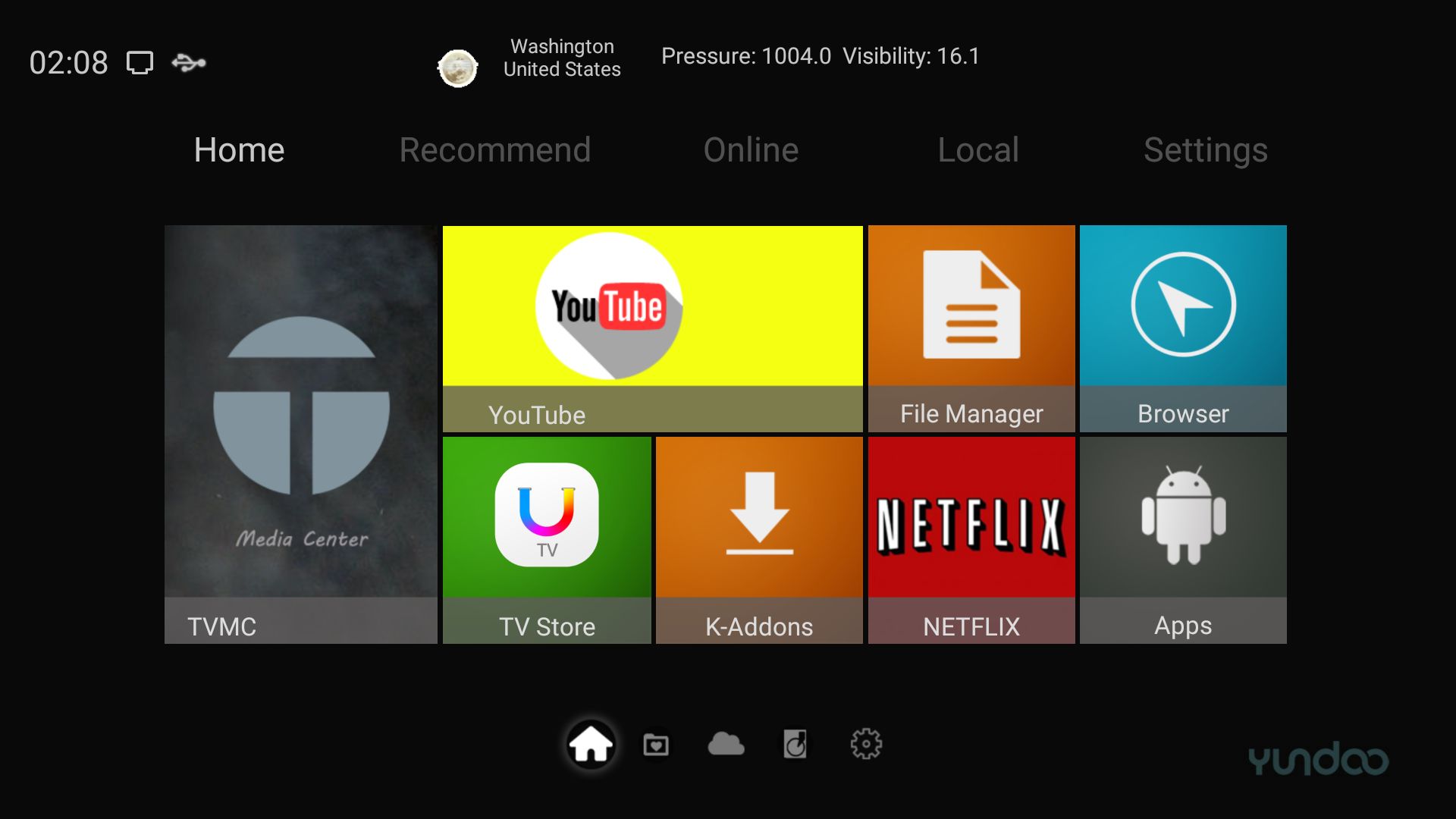Viewport: 1456px width, 819px height.
Task: Navigate to home screen icon
Action: [592, 743]
